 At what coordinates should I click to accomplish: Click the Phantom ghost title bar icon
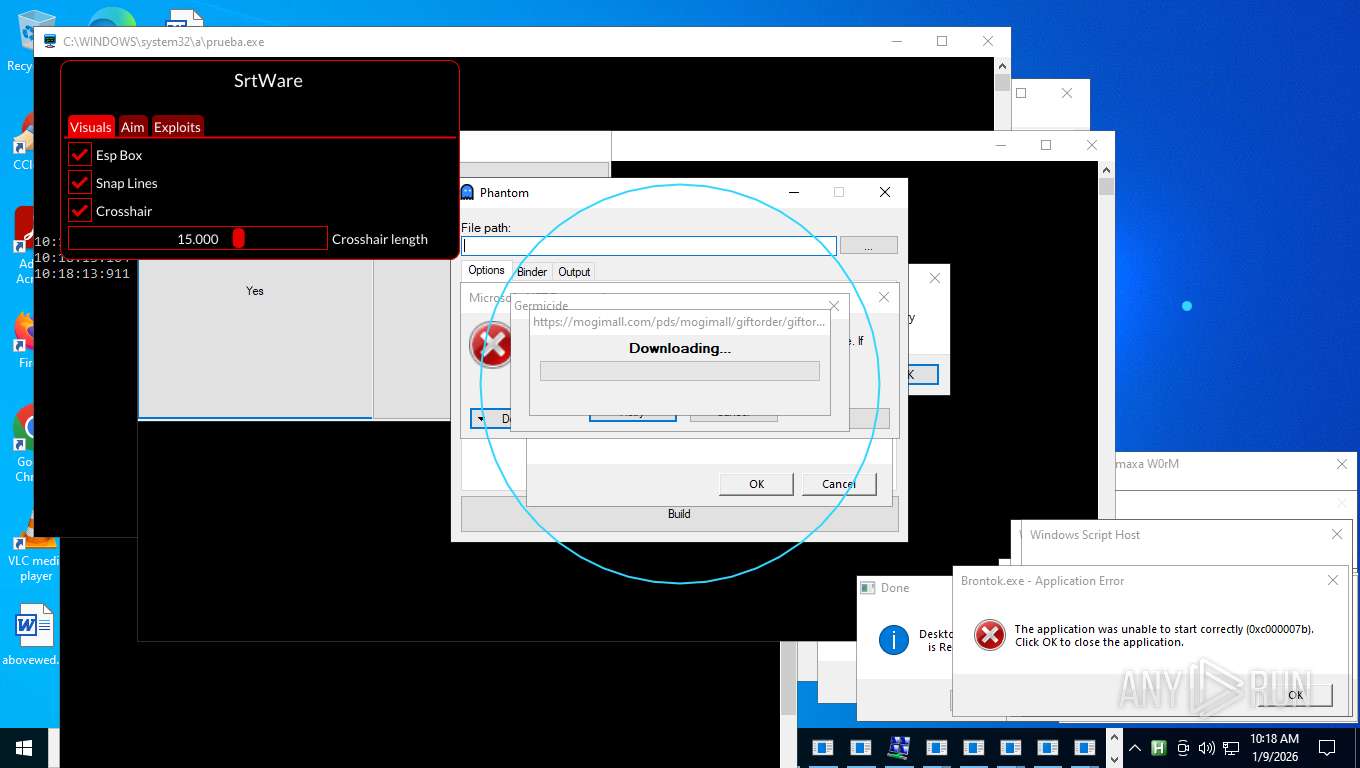(x=467, y=192)
